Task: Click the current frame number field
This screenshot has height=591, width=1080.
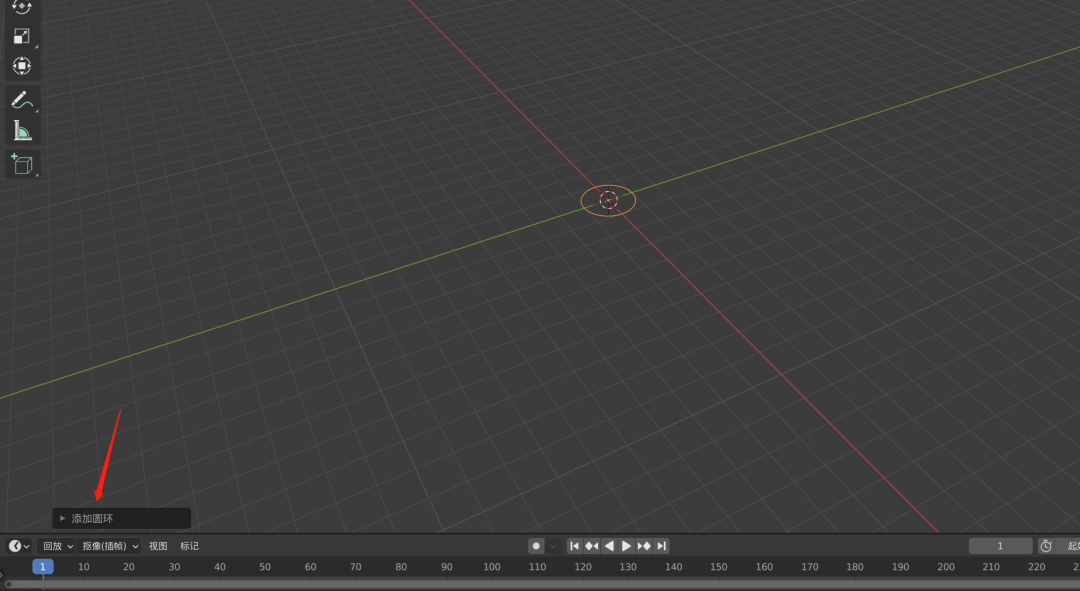Action: point(1000,546)
